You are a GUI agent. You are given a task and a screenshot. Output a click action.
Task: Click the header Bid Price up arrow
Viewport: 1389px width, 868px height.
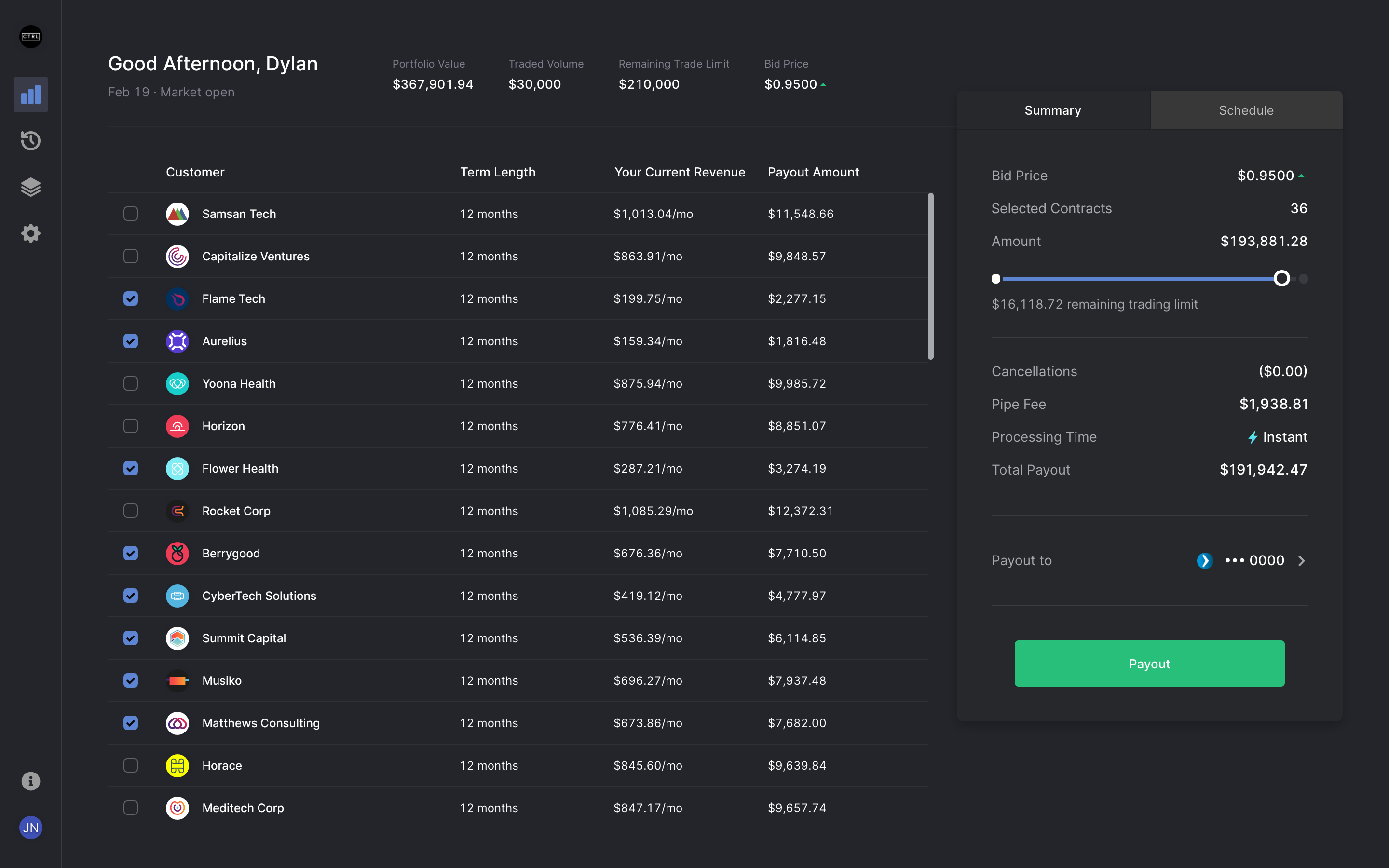[824, 85]
